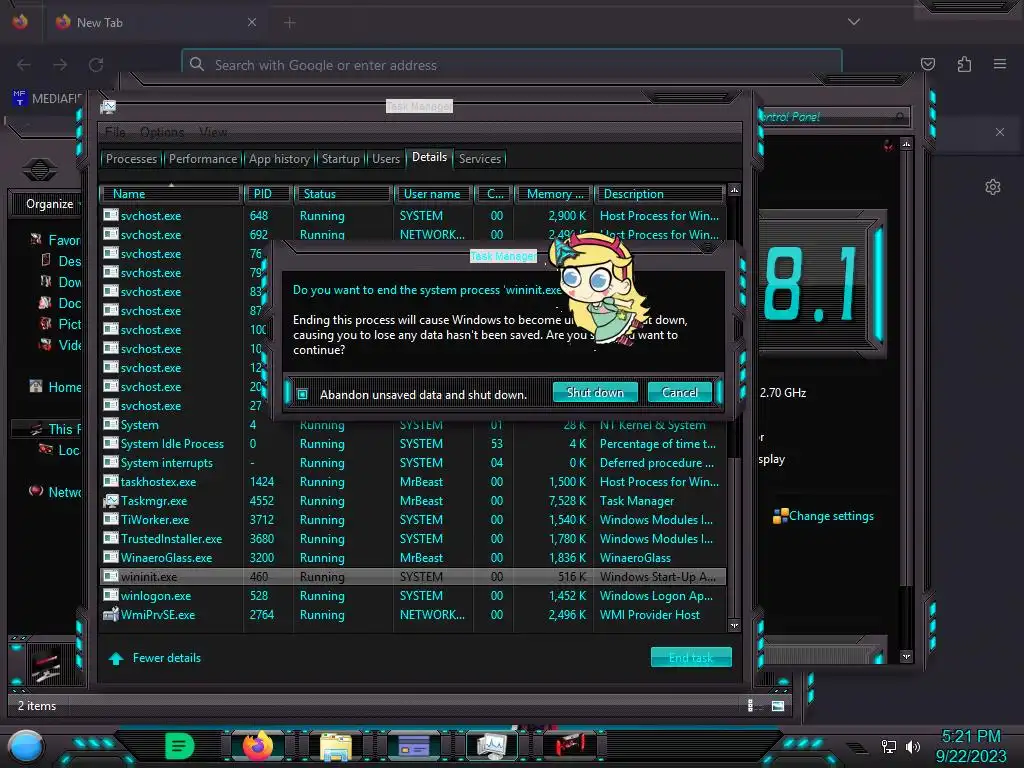Switch to the Performance tab

point(202,159)
